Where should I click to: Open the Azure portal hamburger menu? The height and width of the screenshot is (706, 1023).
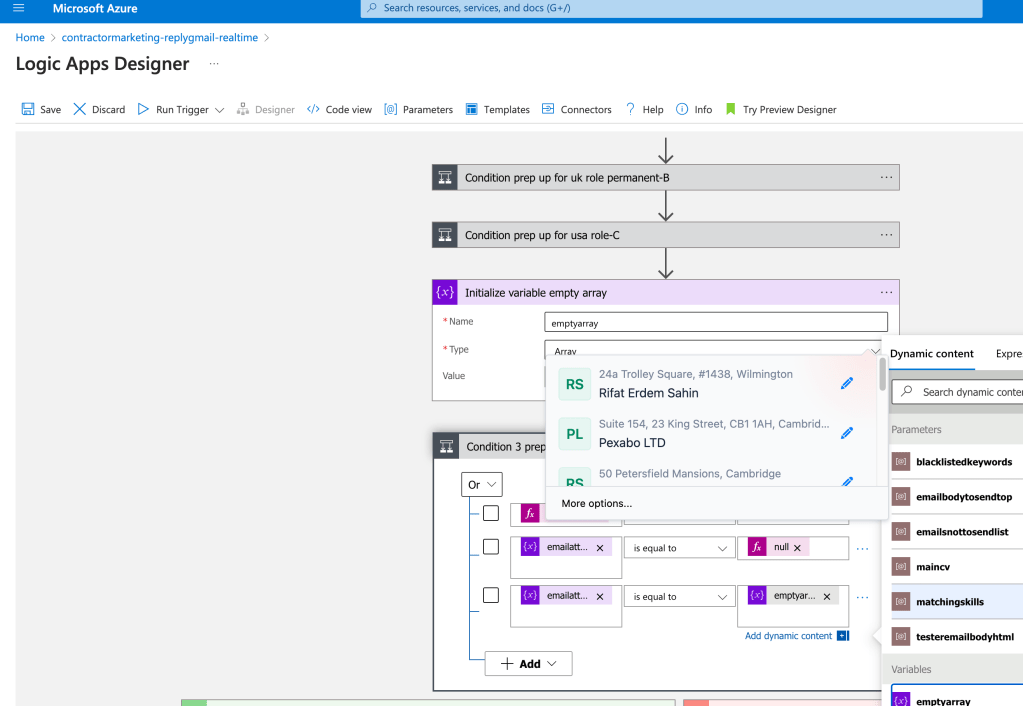[18, 8]
